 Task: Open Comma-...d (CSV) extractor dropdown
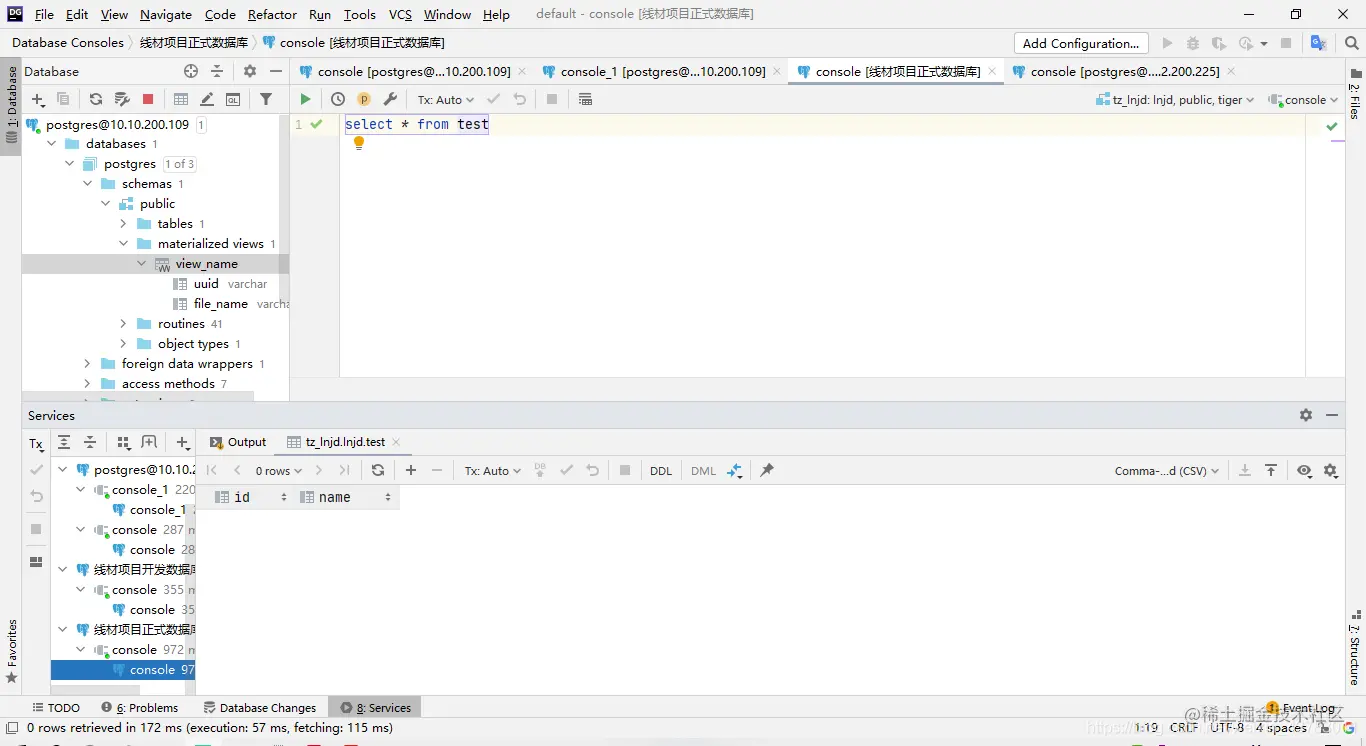point(1167,470)
